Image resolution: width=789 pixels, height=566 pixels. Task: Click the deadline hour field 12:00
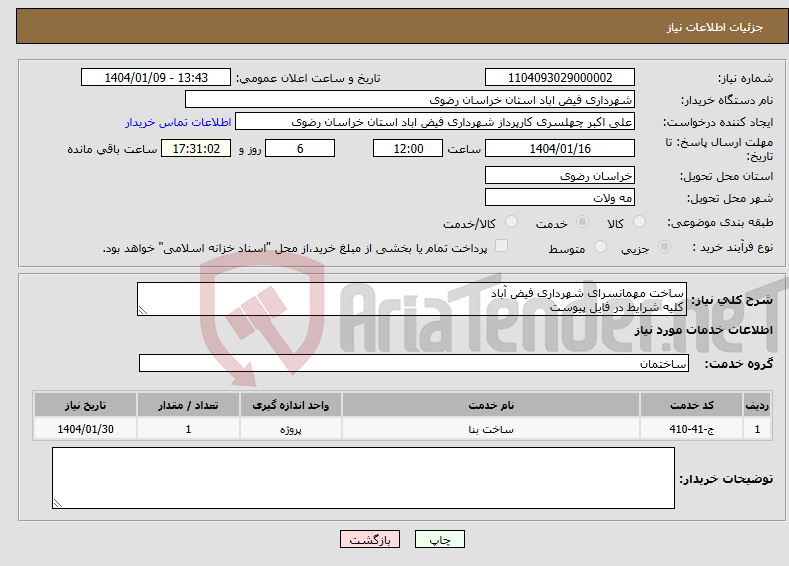(x=408, y=148)
